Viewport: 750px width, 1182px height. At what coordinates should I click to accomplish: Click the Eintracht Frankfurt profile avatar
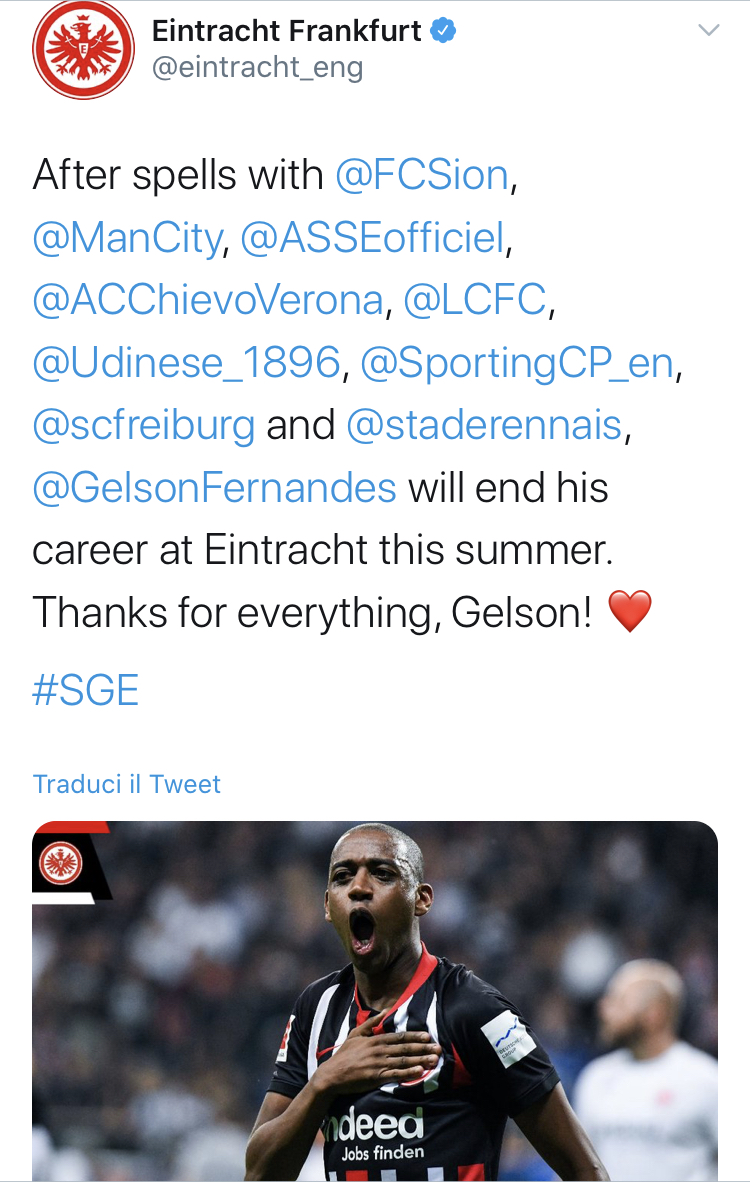(x=83, y=49)
